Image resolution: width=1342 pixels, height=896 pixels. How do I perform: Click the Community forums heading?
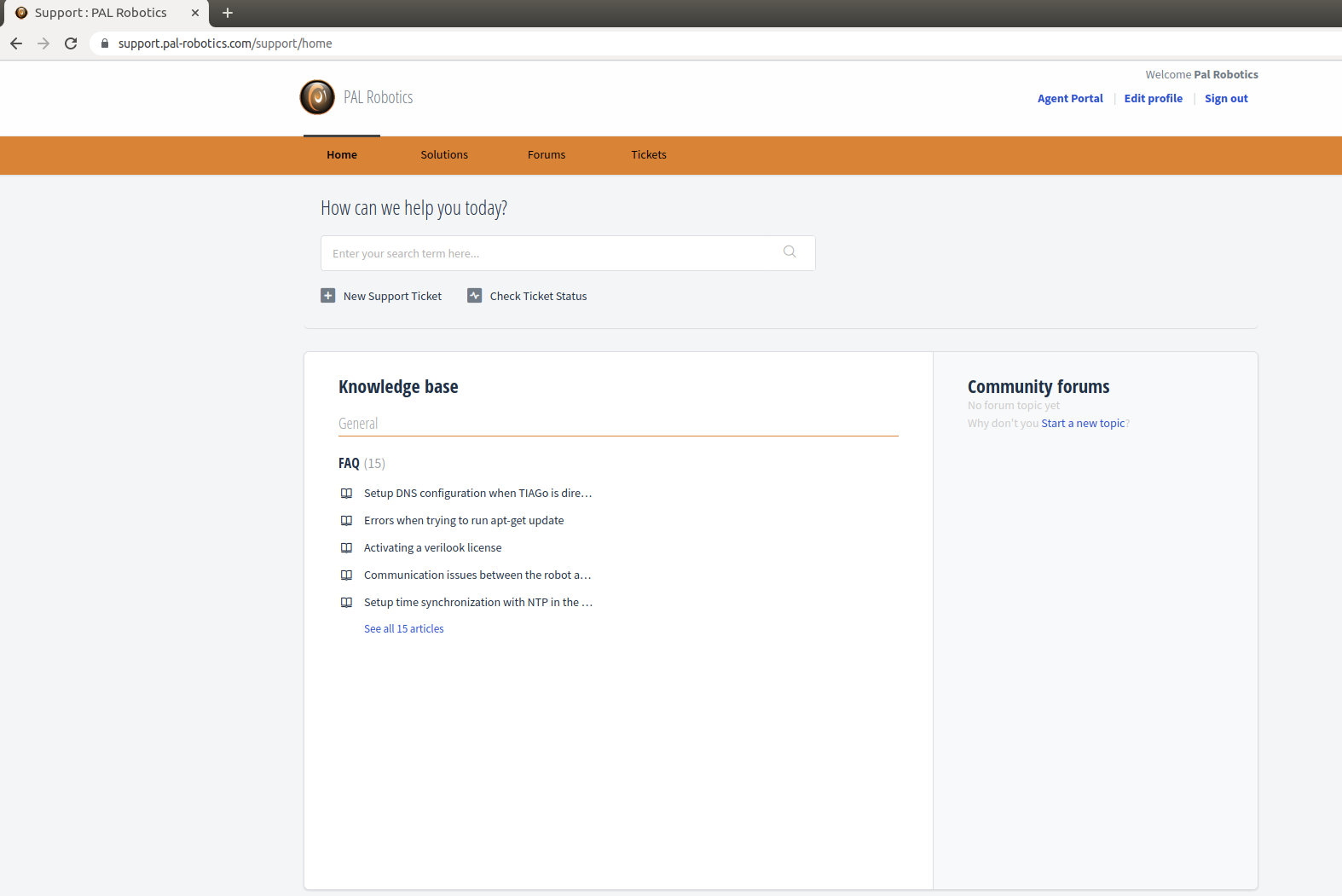tap(1038, 387)
